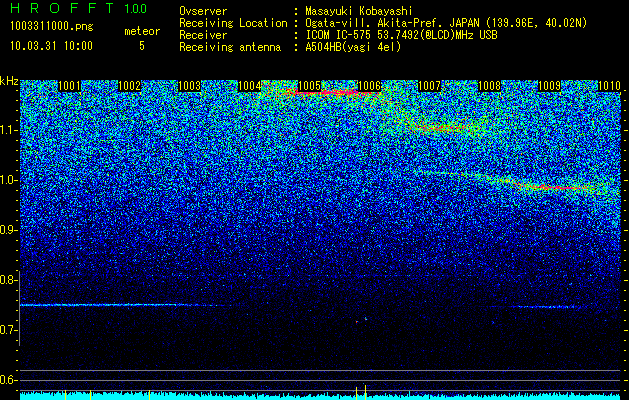Click the 1007 time marker label

pyautogui.click(x=429, y=86)
